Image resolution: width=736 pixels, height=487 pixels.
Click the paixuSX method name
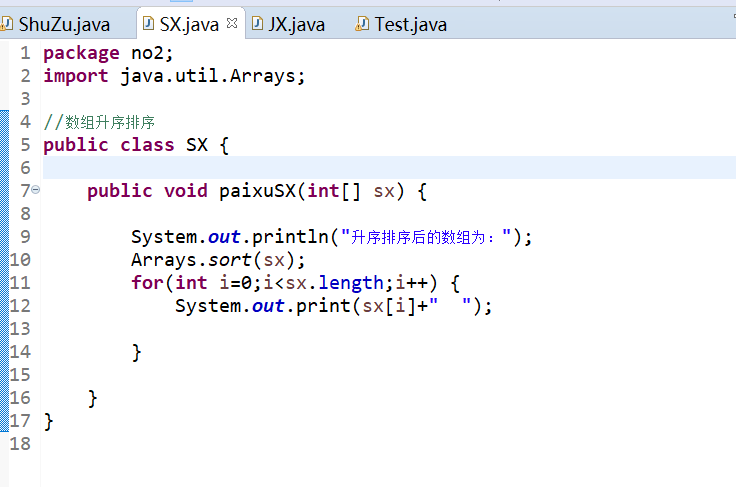(x=257, y=191)
